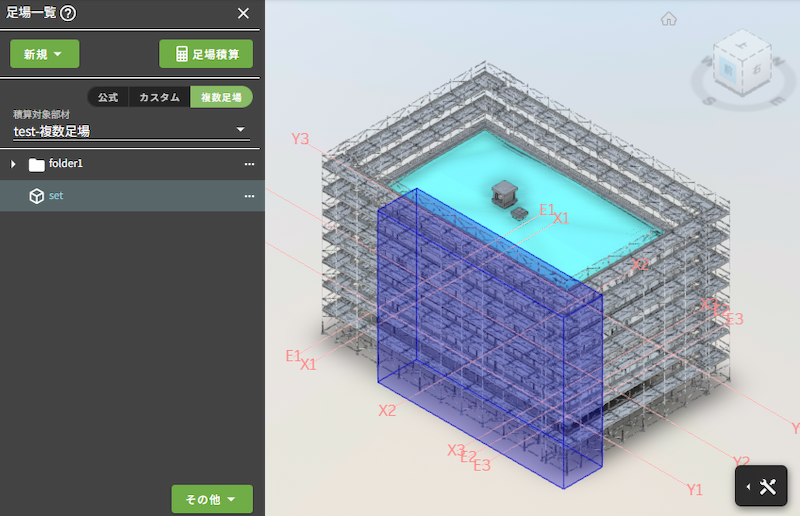The width and height of the screenshot is (800, 516).
Task: Expand the tools wrench panel
Action: (767, 487)
